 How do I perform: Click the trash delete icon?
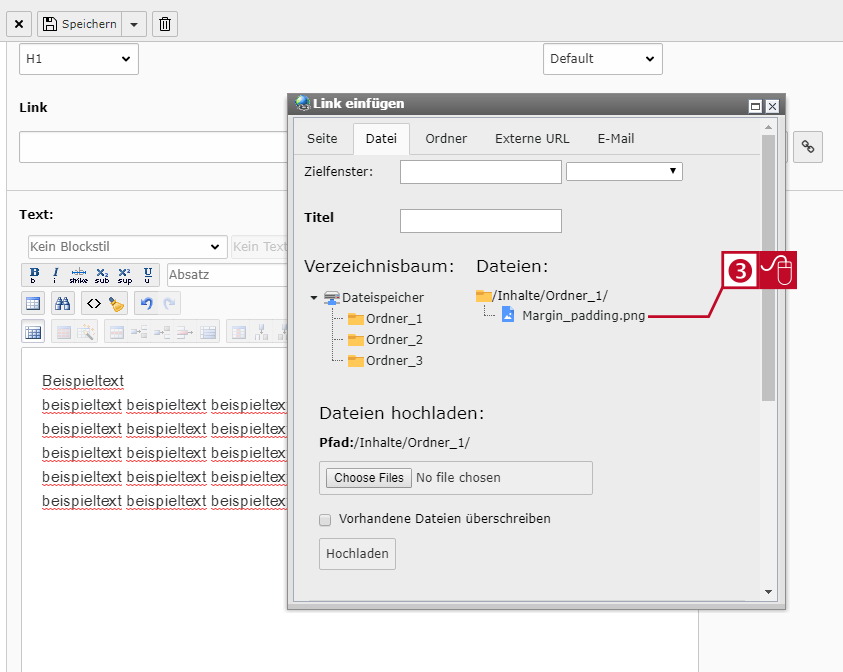(165, 24)
